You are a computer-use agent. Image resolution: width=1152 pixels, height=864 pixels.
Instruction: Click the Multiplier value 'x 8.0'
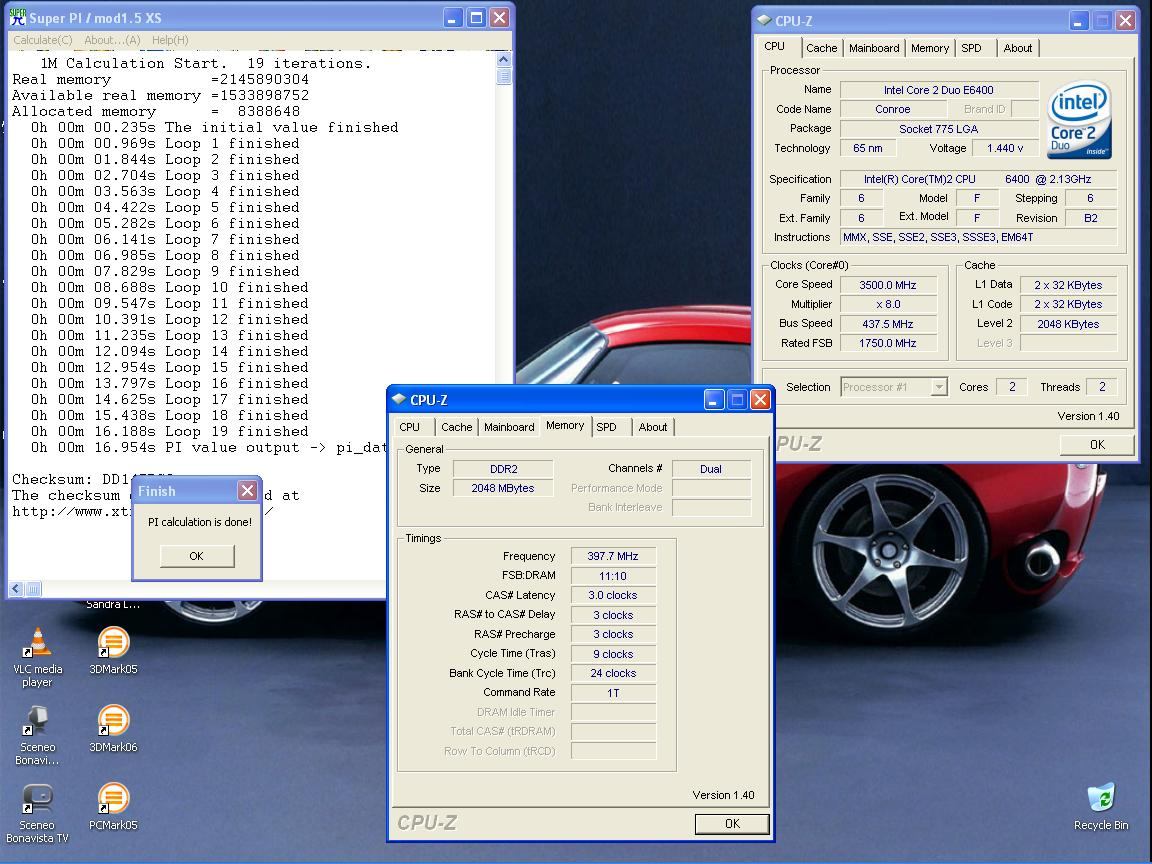click(888, 304)
